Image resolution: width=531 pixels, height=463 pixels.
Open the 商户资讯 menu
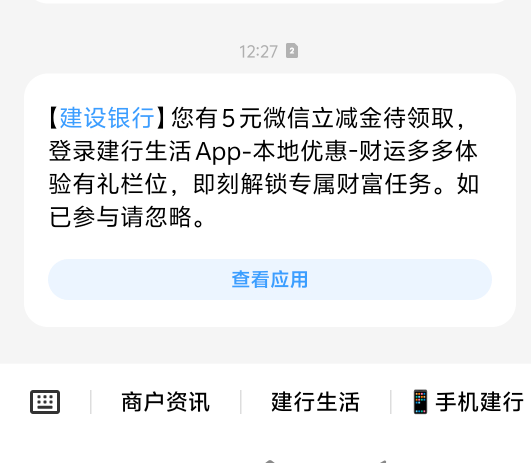pyautogui.click(x=165, y=402)
